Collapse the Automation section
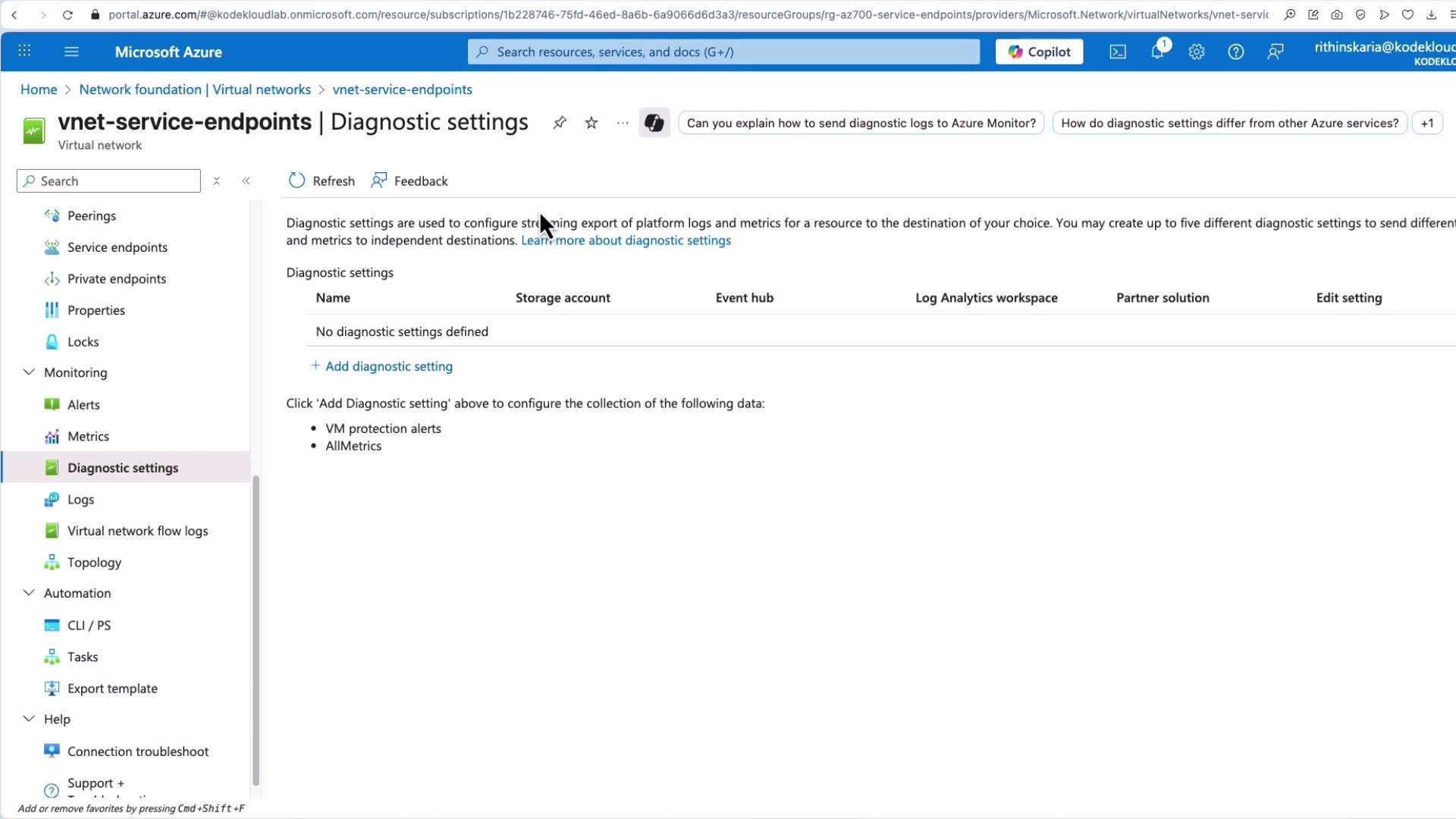 [x=29, y=593]
